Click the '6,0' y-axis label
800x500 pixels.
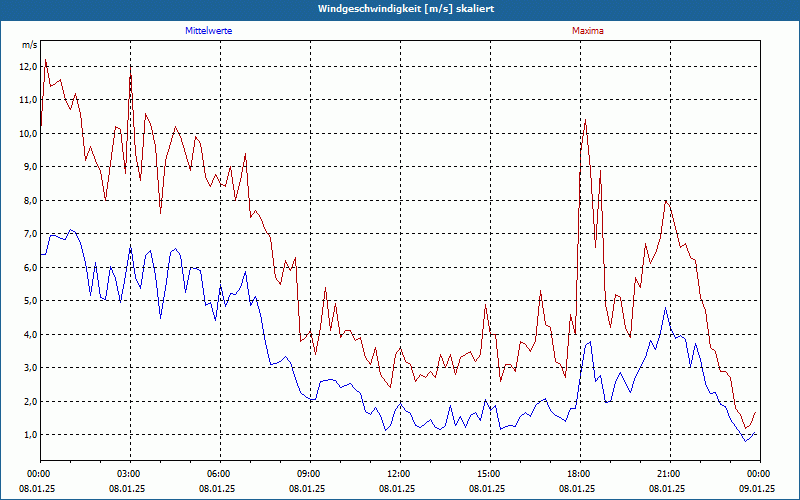[30, 267]
